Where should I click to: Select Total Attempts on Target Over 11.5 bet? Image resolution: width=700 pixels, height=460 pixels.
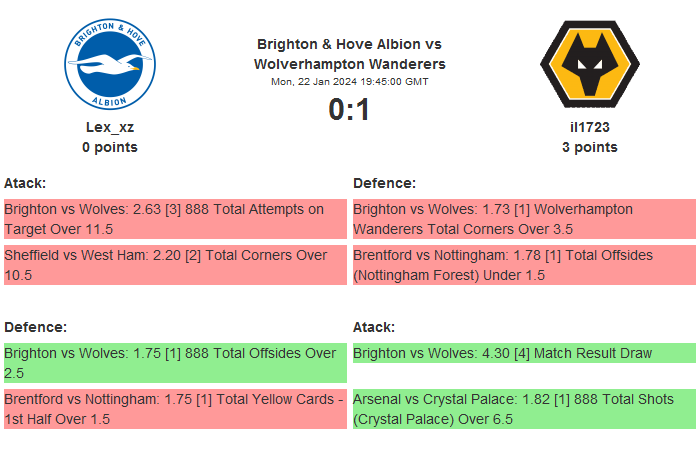175,219
